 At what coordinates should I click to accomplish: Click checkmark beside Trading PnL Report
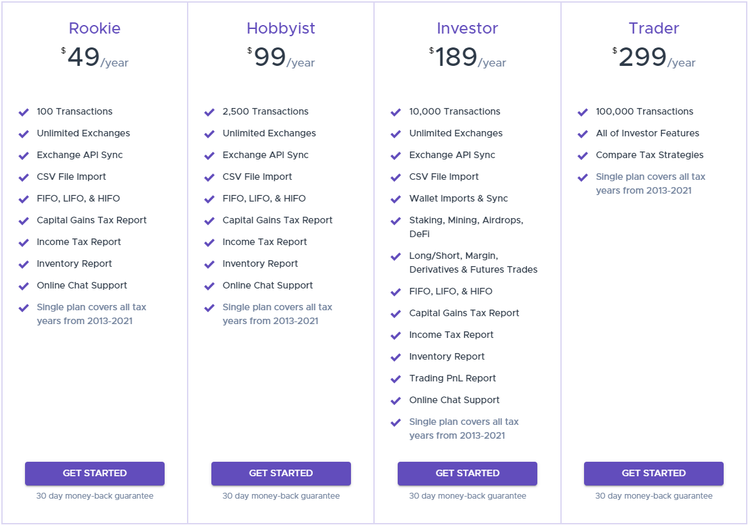click(x=396, y=379)
